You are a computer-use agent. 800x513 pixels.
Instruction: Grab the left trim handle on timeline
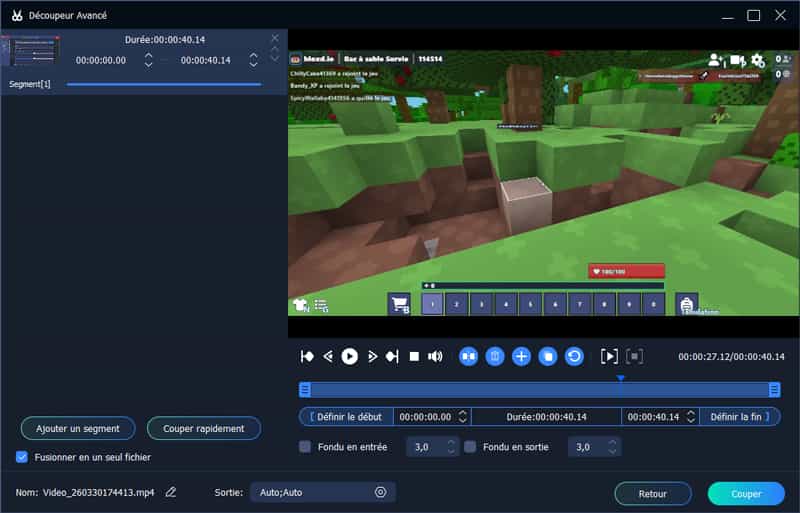(305, 389)
